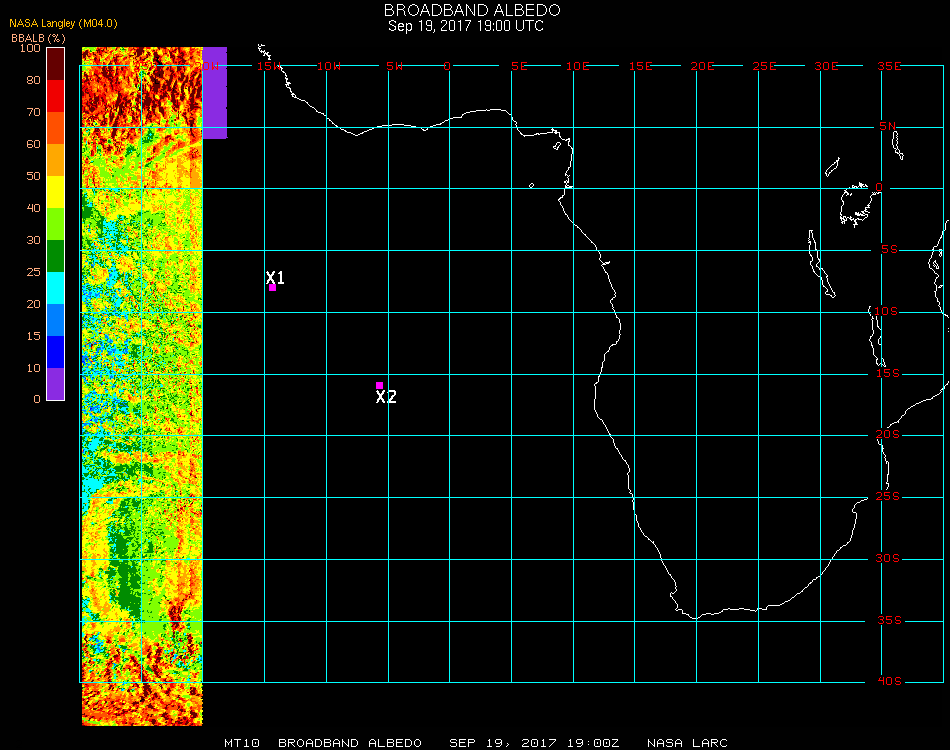Click the magenta X2 marker
Screen dimensions: 950x750
tap(379, 385)
